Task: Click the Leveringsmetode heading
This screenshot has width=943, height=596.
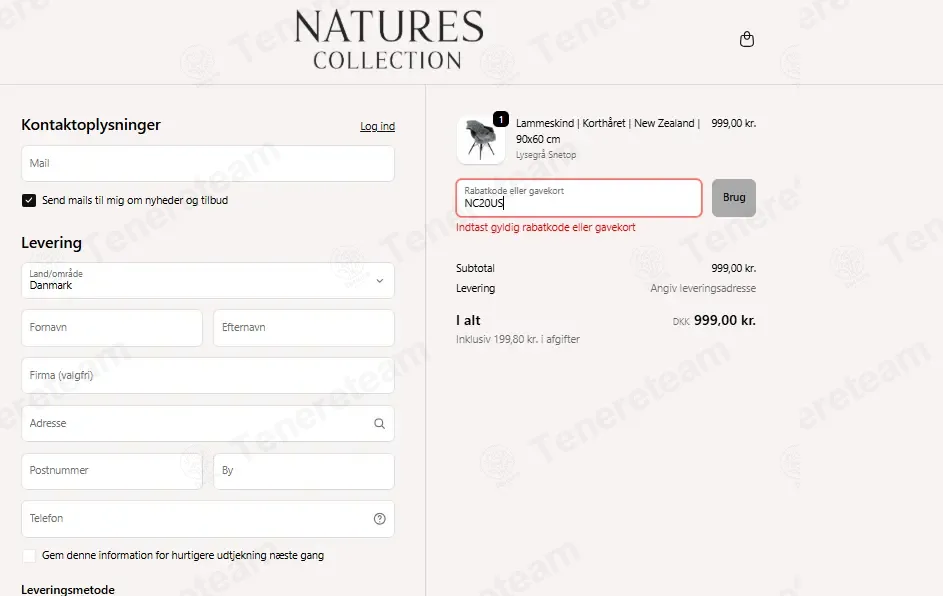Action: click(68, 589)
